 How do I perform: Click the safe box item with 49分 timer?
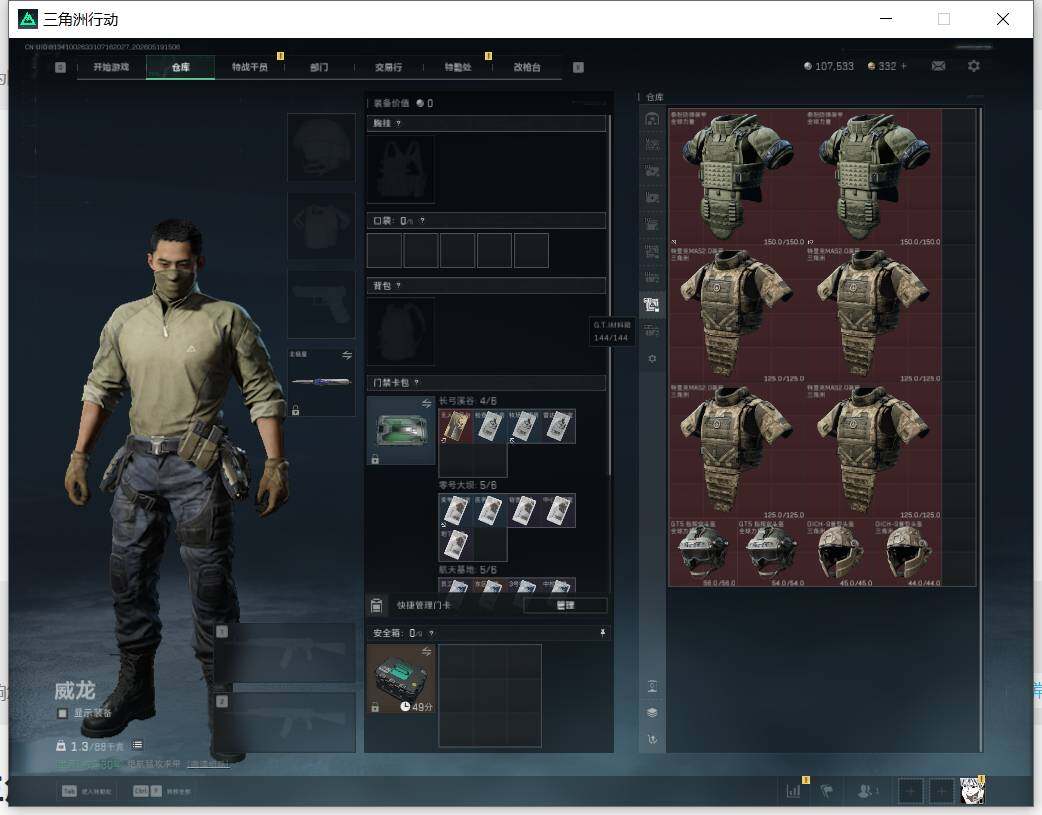click(x=401, y=679)
